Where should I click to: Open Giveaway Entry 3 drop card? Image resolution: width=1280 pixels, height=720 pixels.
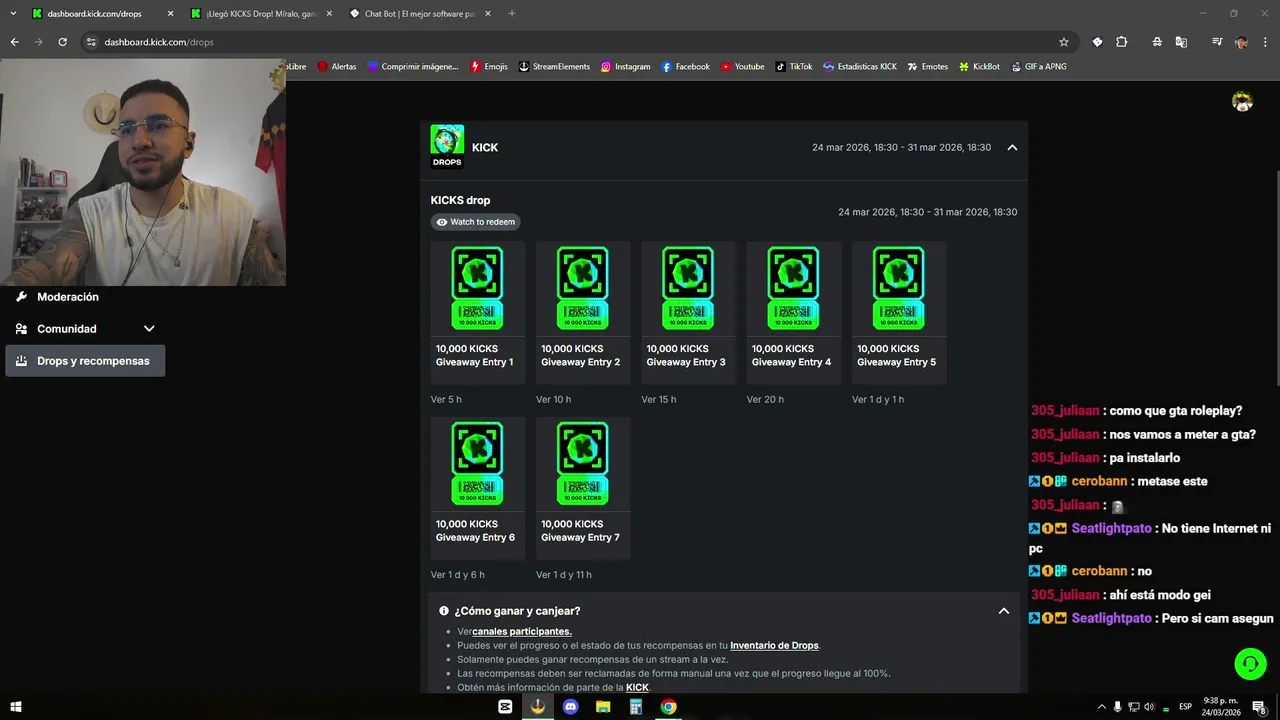click(x=688, y=313)
